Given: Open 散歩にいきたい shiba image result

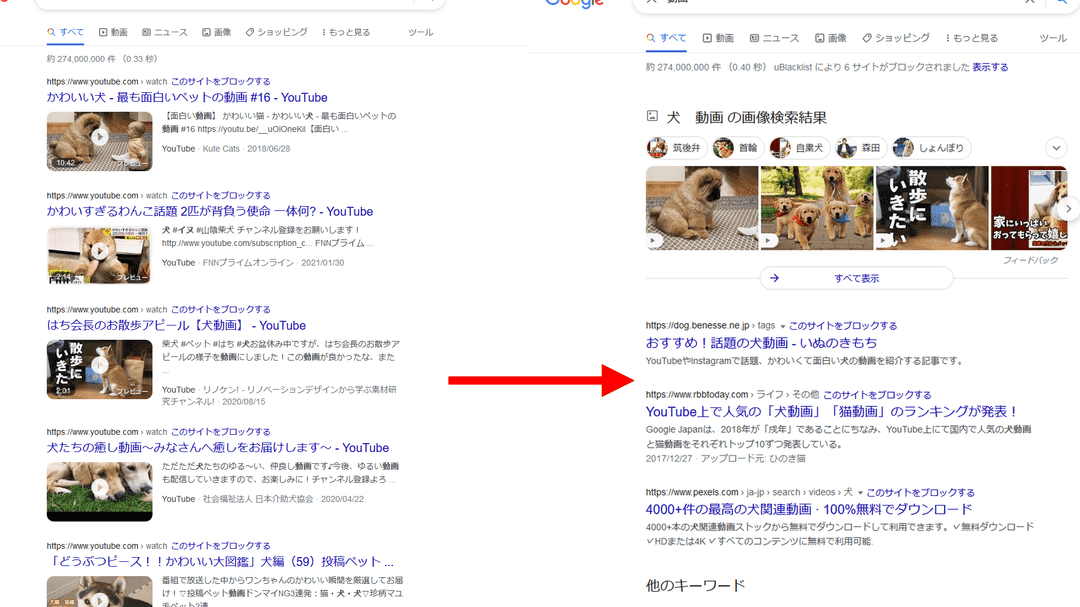Looking at the screenshot, I should (932, 207).
